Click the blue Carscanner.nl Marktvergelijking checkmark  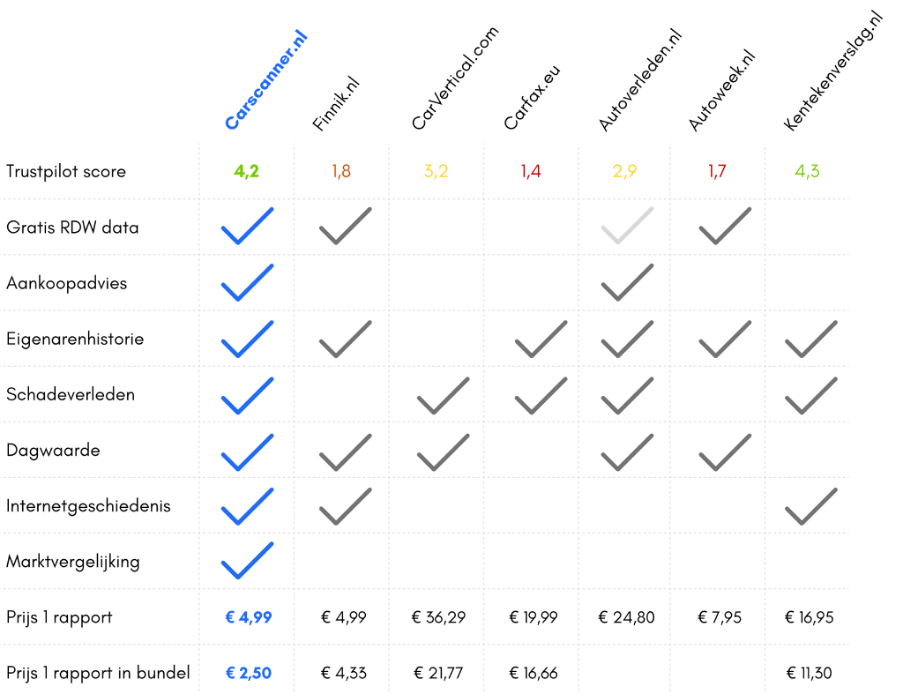coord(247,561)
